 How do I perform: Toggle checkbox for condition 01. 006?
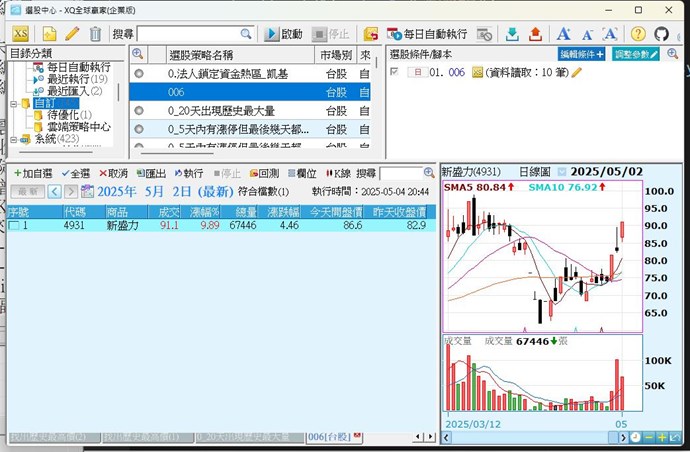(x=394, y=73)
